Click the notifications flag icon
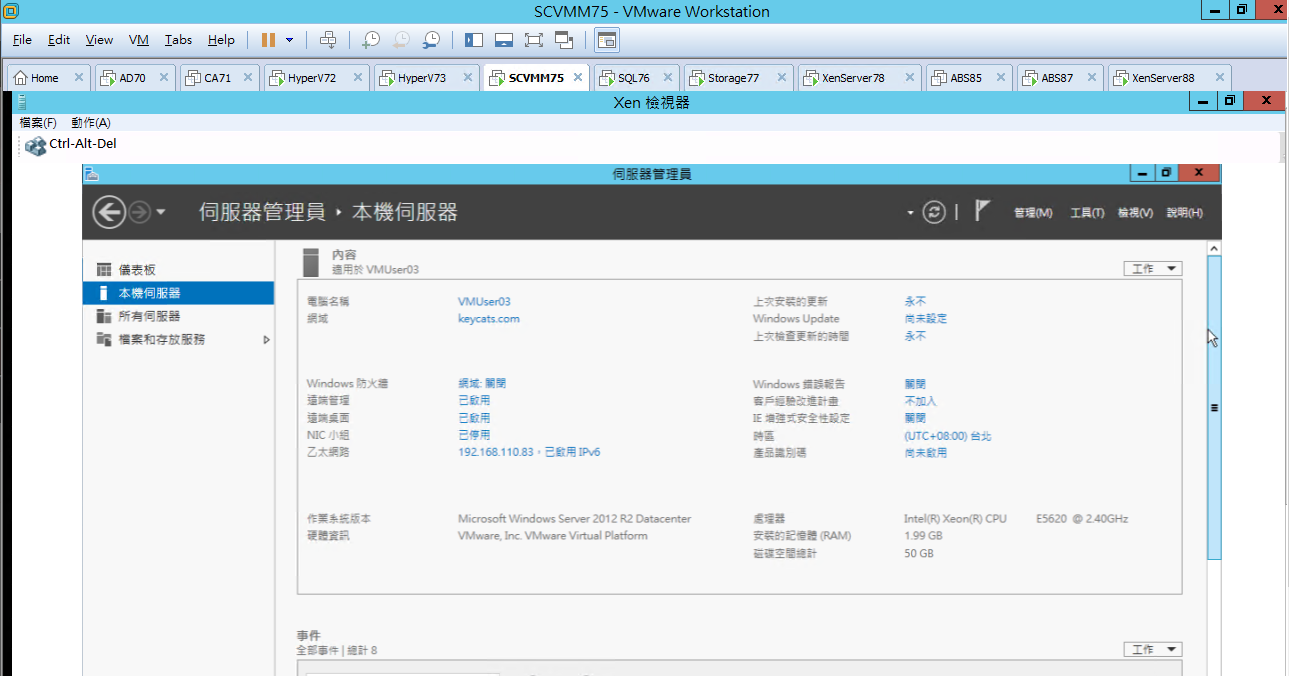The width and height of the screenshot is (1289, 676). pos(982,211)
